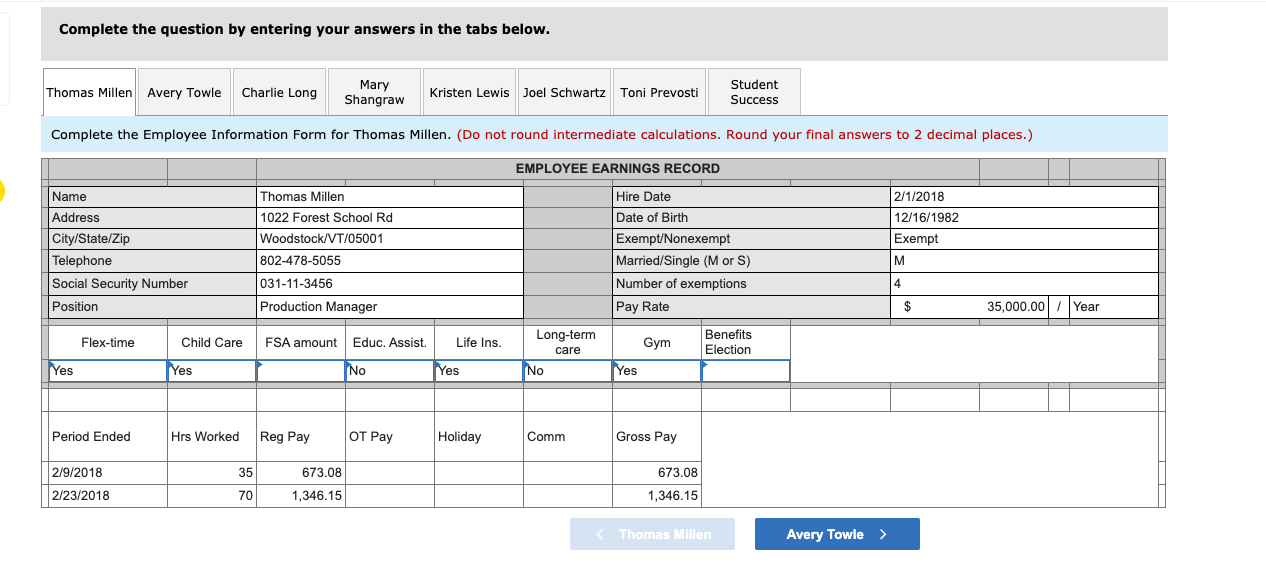Select the Thomas Millen tab

click(89, 92)
